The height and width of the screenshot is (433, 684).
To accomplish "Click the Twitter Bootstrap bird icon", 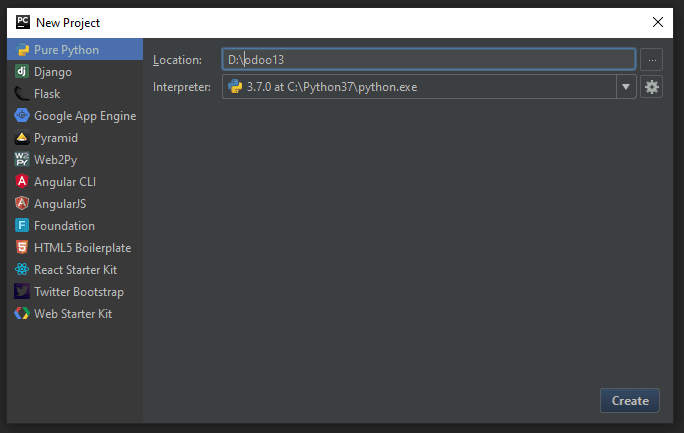I will [x=22, y=291].
